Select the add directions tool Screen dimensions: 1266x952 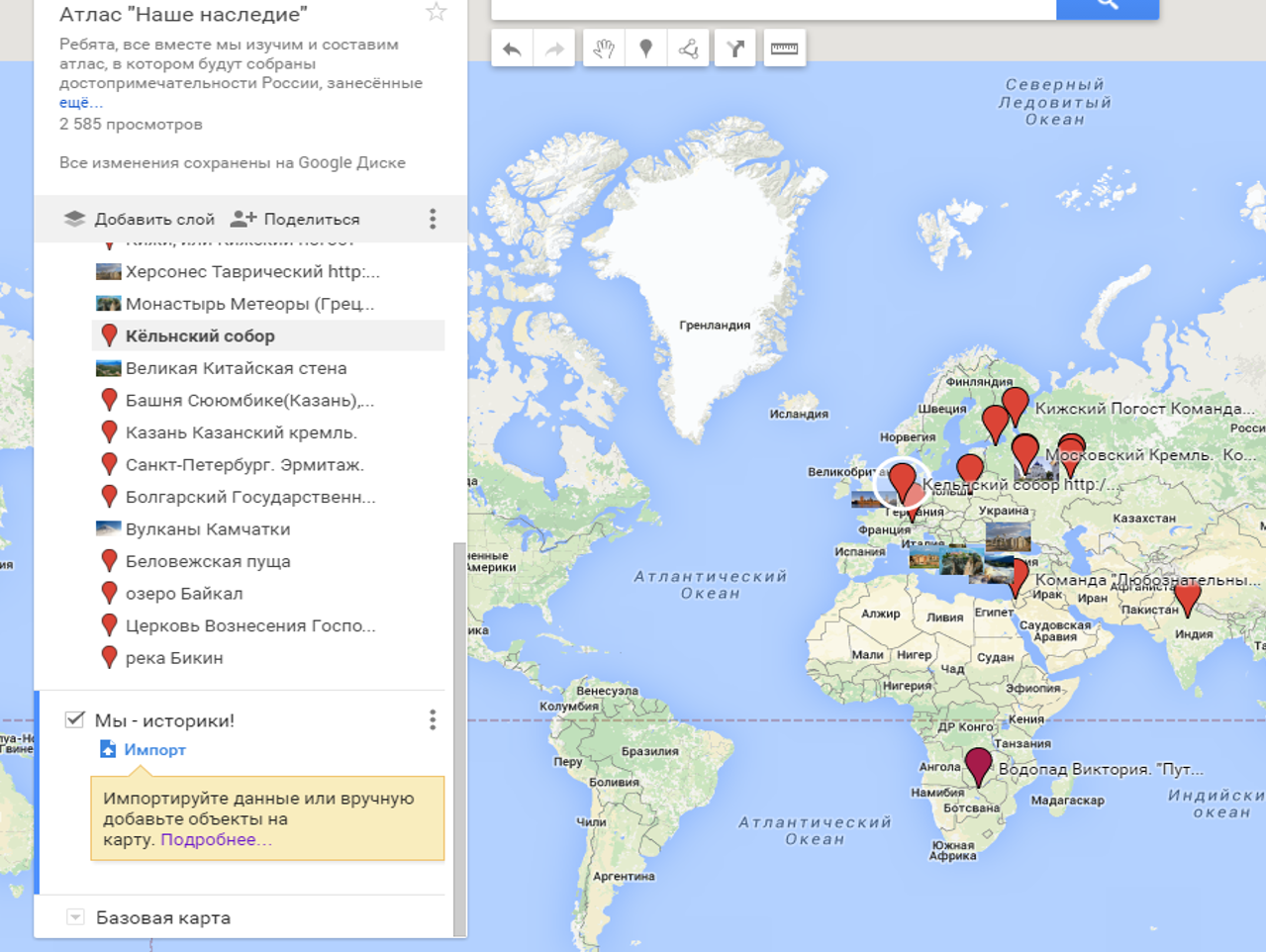tap(735, 48)
